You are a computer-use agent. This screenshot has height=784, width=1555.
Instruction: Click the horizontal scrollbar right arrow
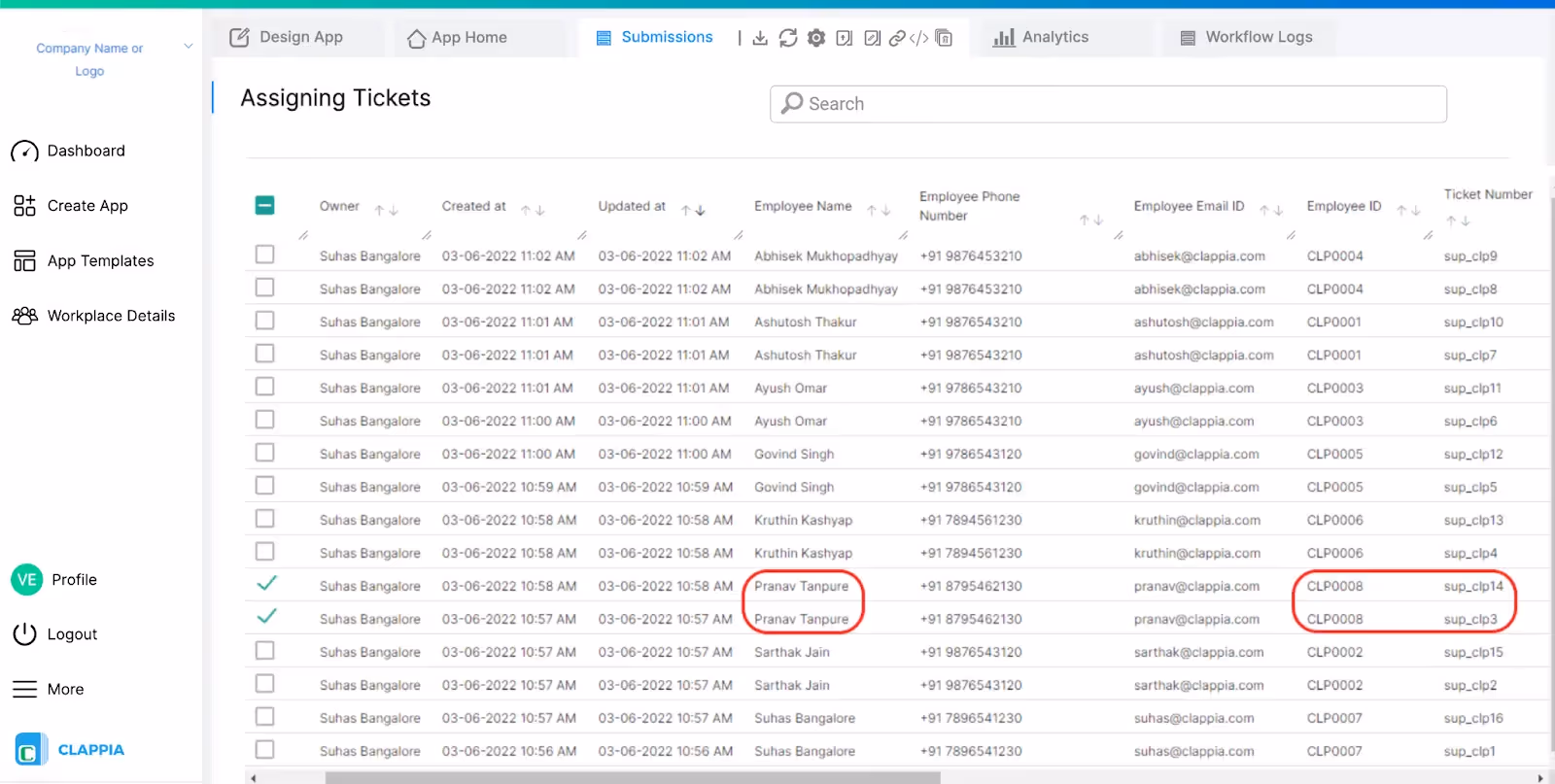1539,777
